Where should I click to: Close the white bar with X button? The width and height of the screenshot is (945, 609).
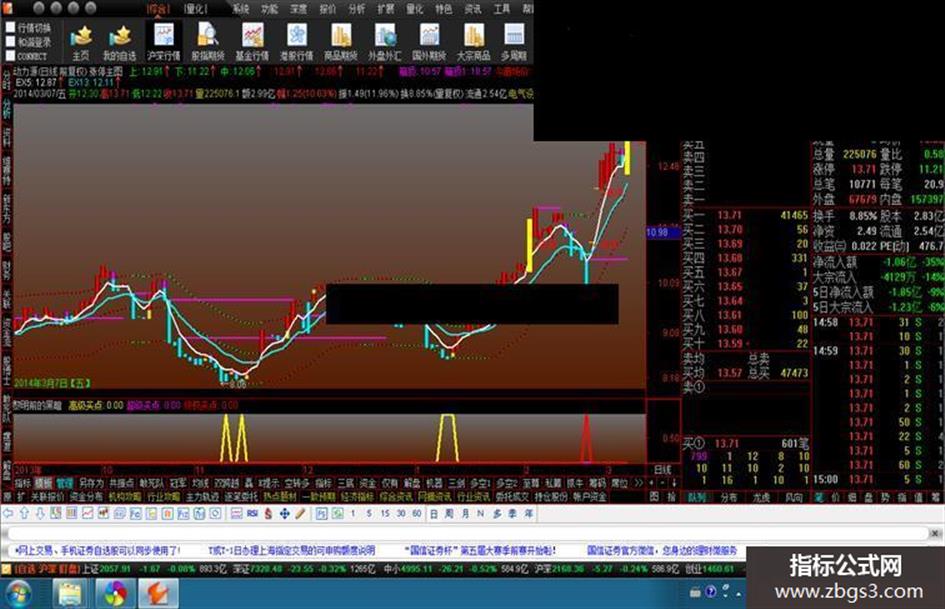pyautogui.click(x=934, y=534)
